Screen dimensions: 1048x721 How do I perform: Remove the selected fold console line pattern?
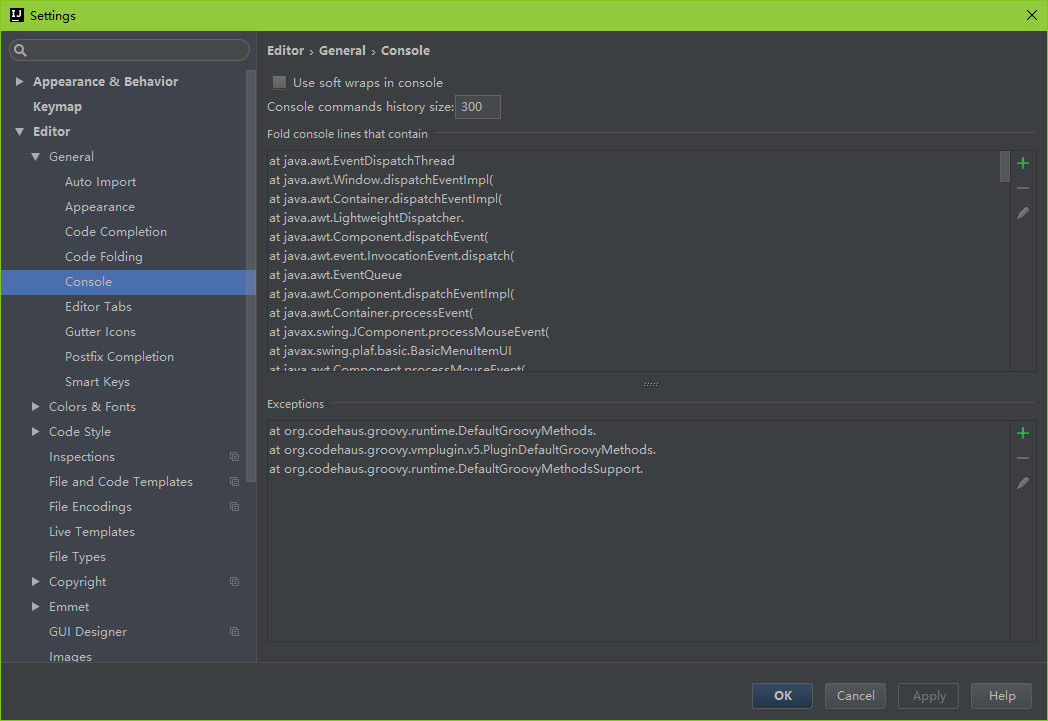1022,188
